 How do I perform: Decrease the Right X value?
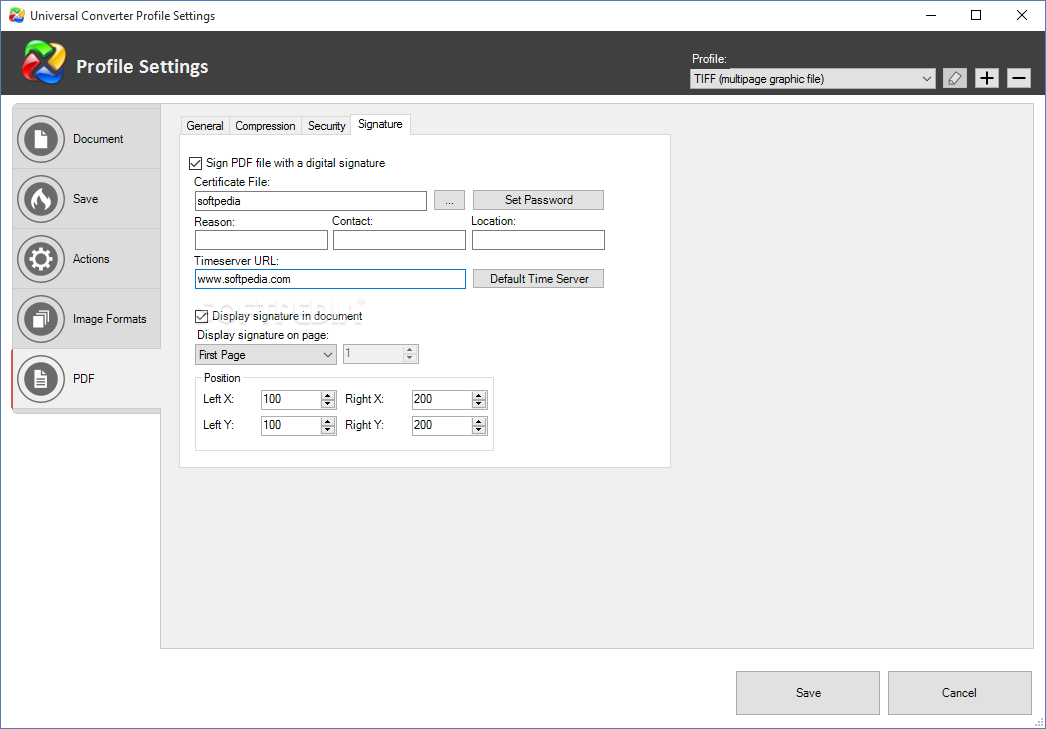478,404
